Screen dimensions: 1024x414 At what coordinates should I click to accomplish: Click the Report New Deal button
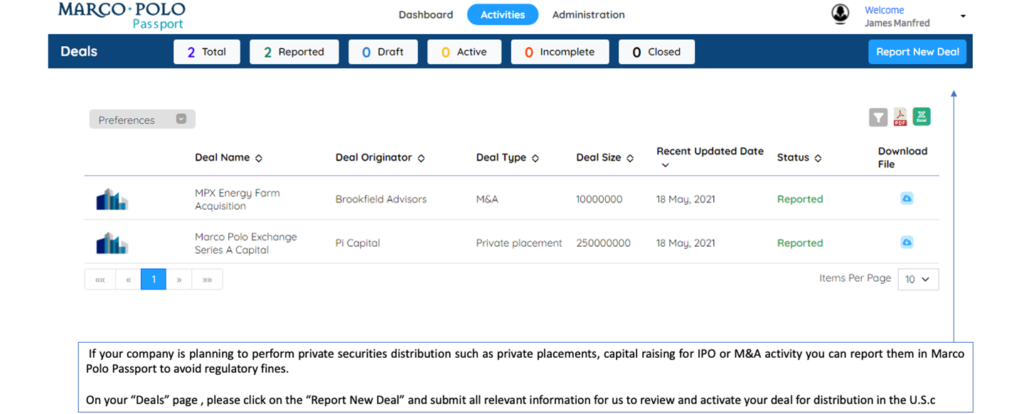(917, 52)
